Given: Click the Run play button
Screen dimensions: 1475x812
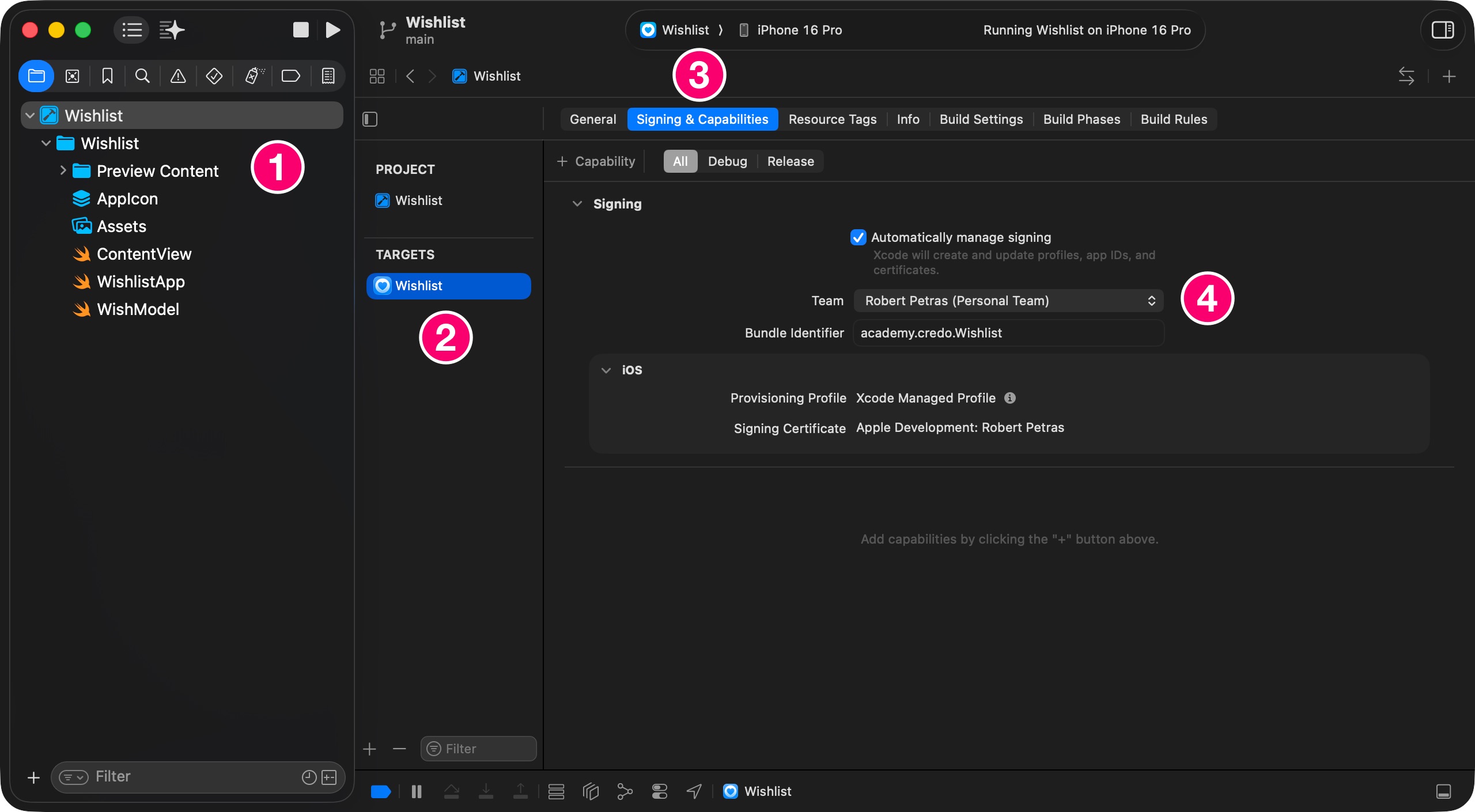Looking at the screenshot, I should coord(332,30).
